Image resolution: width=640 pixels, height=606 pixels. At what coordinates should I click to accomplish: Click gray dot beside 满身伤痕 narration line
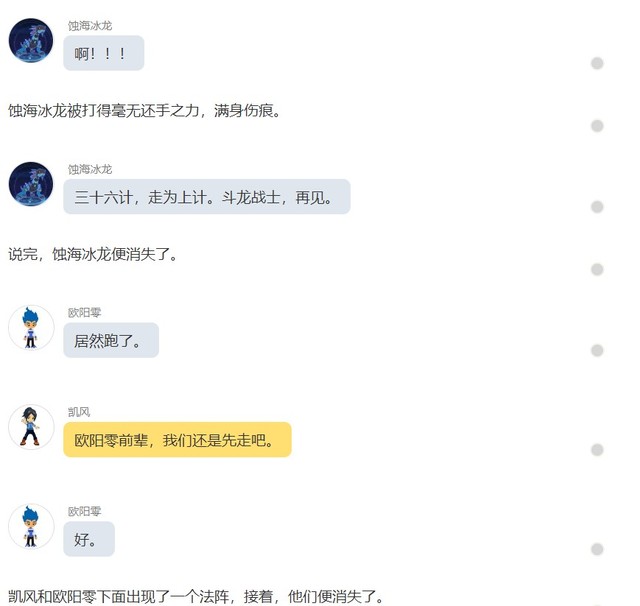point(597,126)
